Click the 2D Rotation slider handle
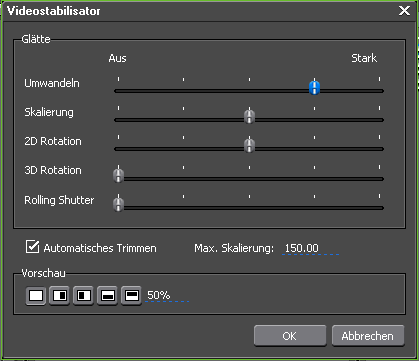The width and height of the screenshot is (419, 361). click(x=249, y=146)
